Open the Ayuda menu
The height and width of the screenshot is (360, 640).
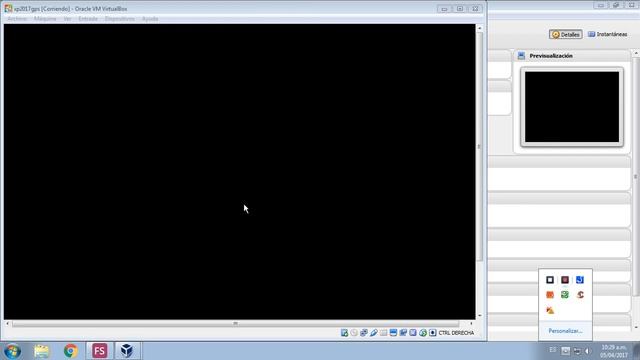[x=150, y=19]
